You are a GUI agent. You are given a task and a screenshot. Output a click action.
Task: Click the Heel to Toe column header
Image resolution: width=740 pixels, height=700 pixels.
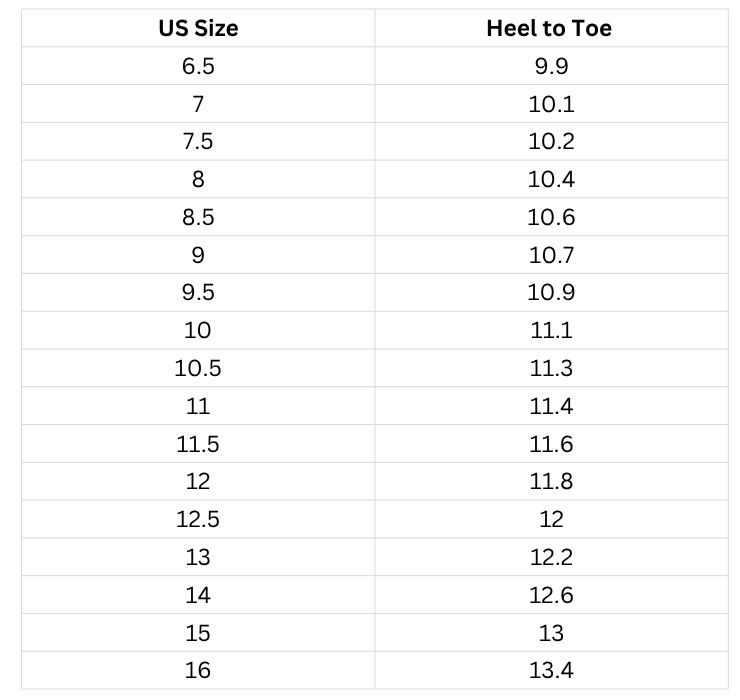coord(550,28)
